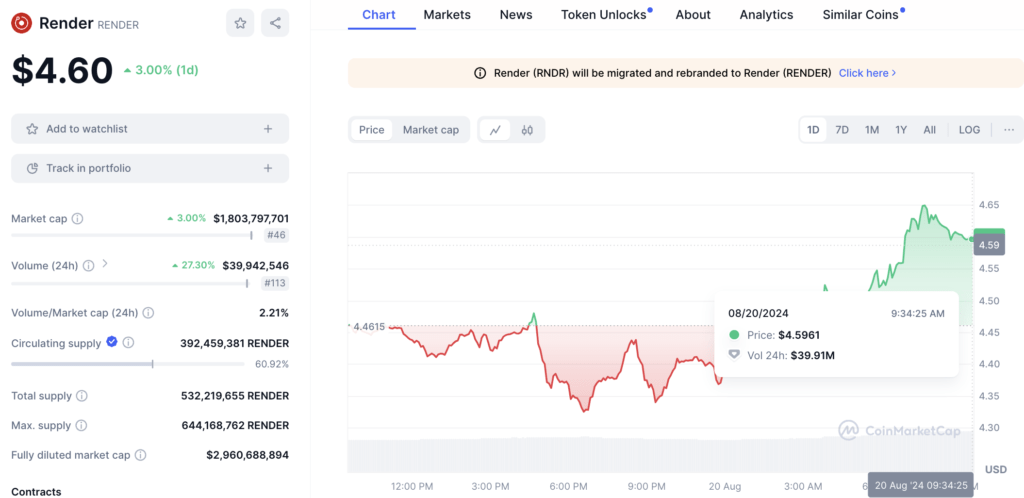Click the Market cap info icon

point(78,219)
